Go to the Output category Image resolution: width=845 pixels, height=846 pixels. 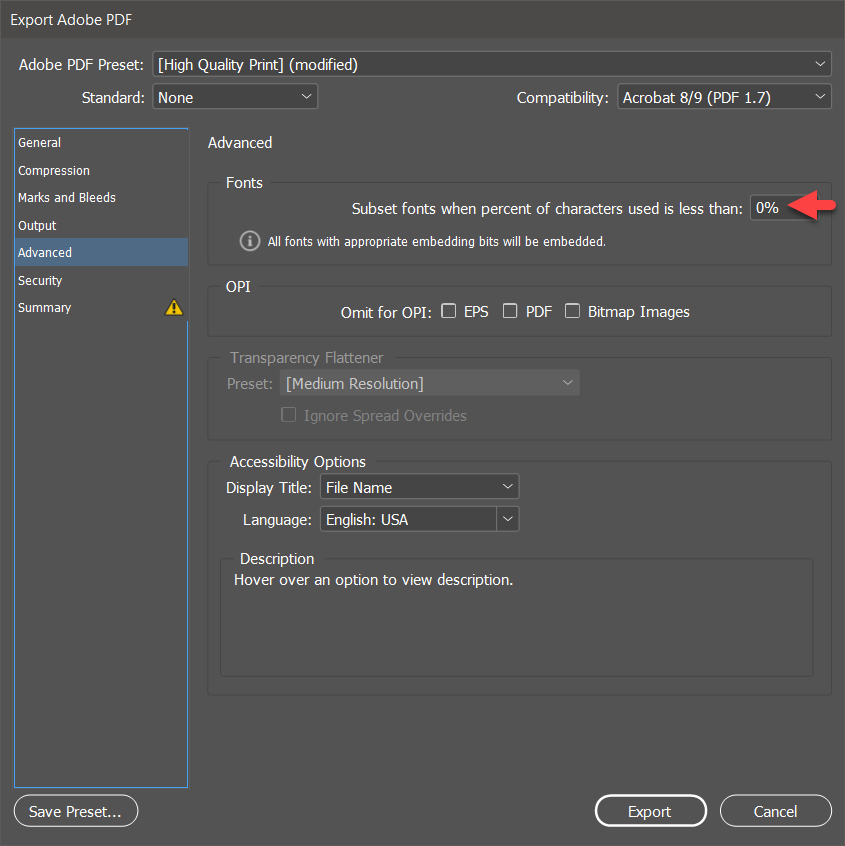(x=101, y=226)
